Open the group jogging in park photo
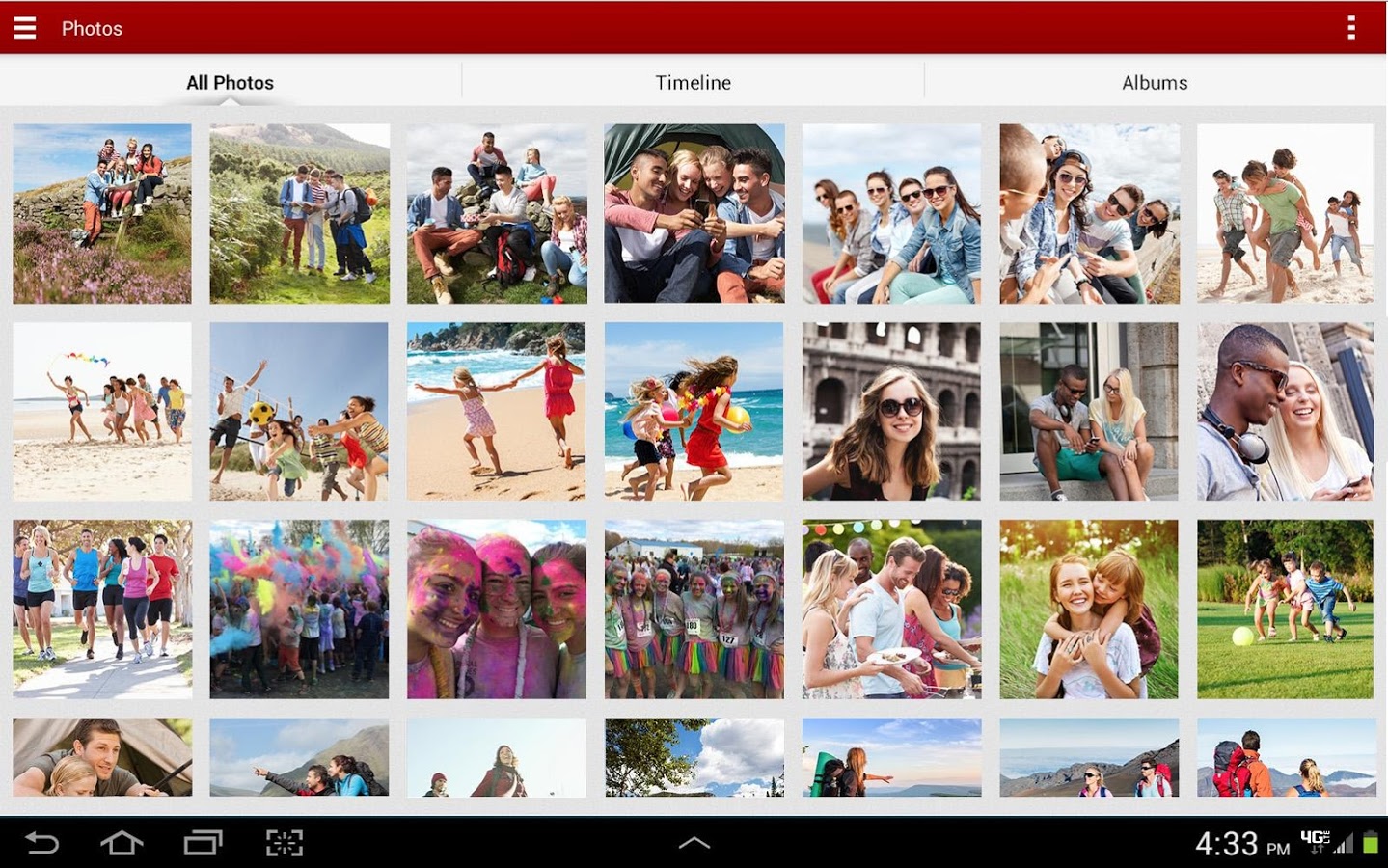 click(102, 610)
